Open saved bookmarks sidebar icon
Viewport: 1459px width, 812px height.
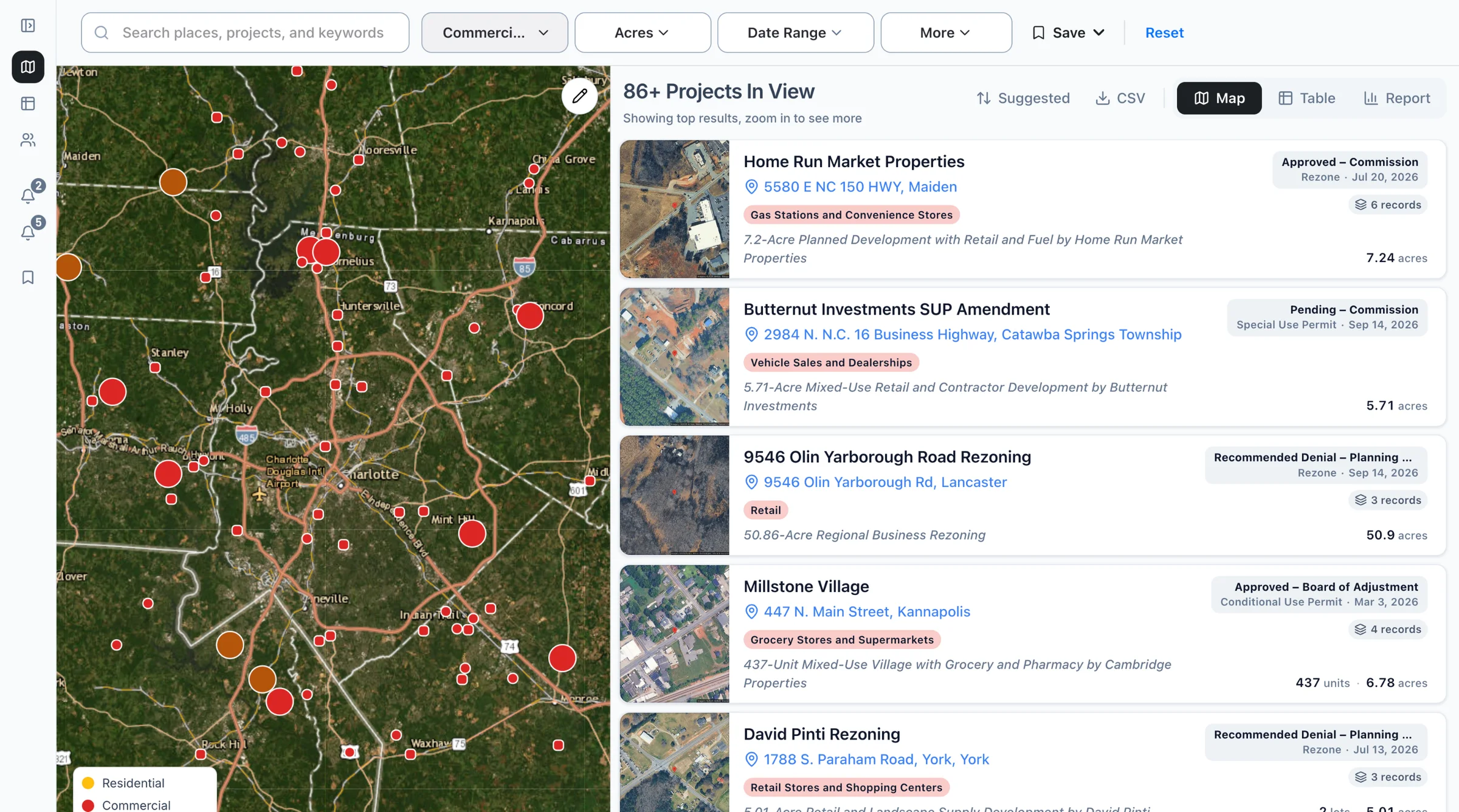tap(28, 277)
